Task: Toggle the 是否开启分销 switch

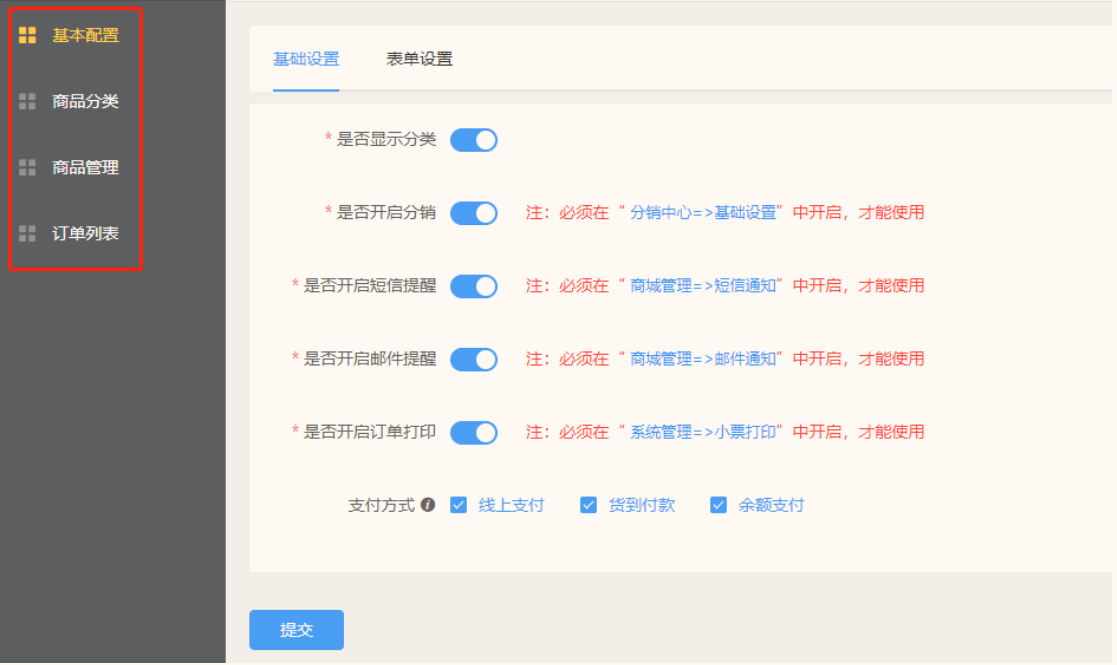Action: point(473,213)
